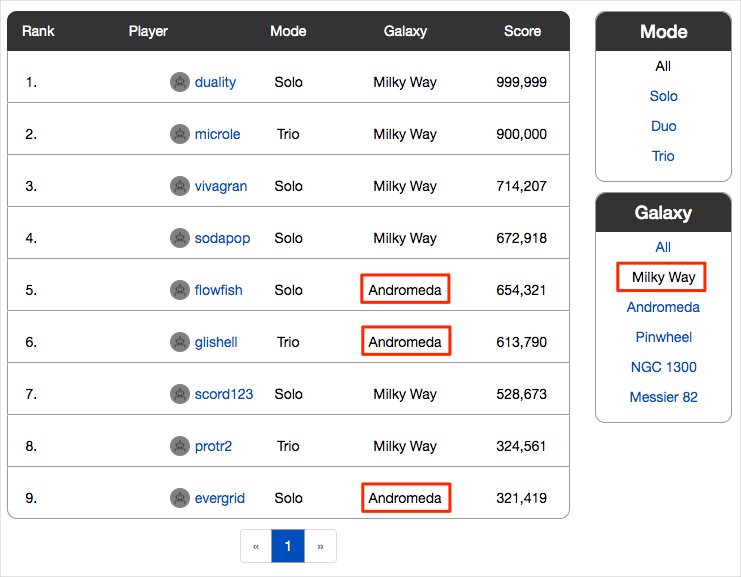
Task: Open glishell's profile link
Action: 216,342
